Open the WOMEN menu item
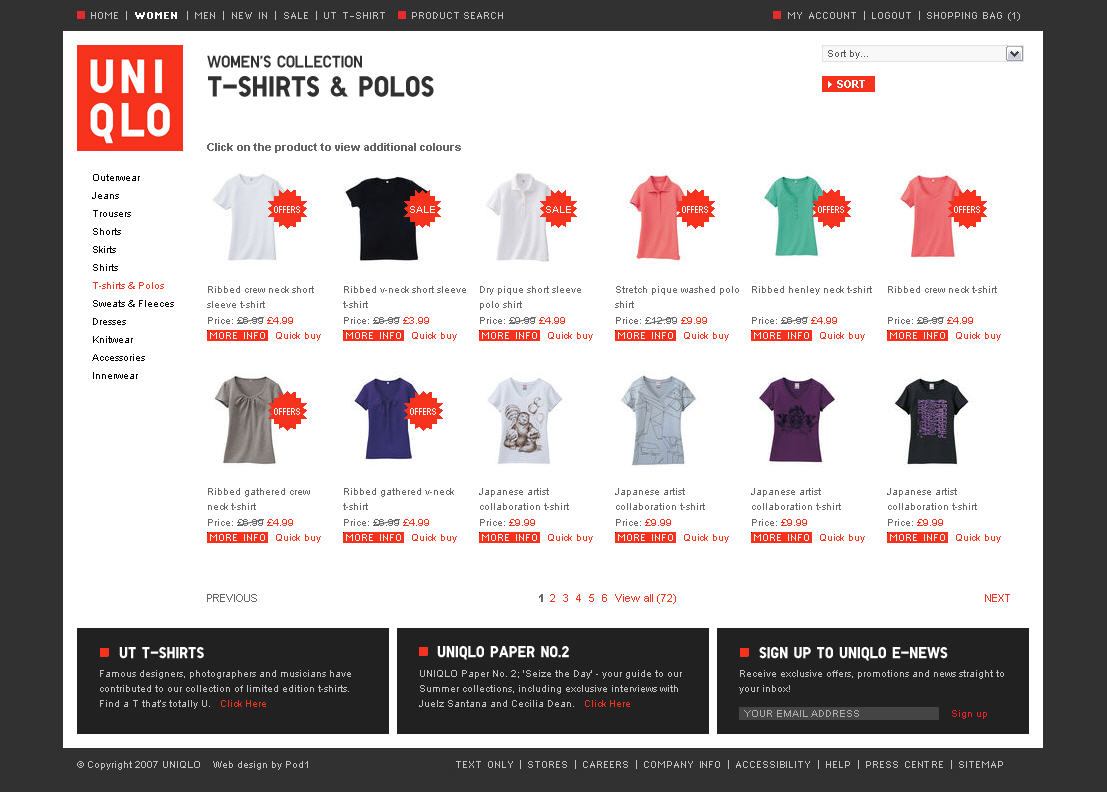 157,16
